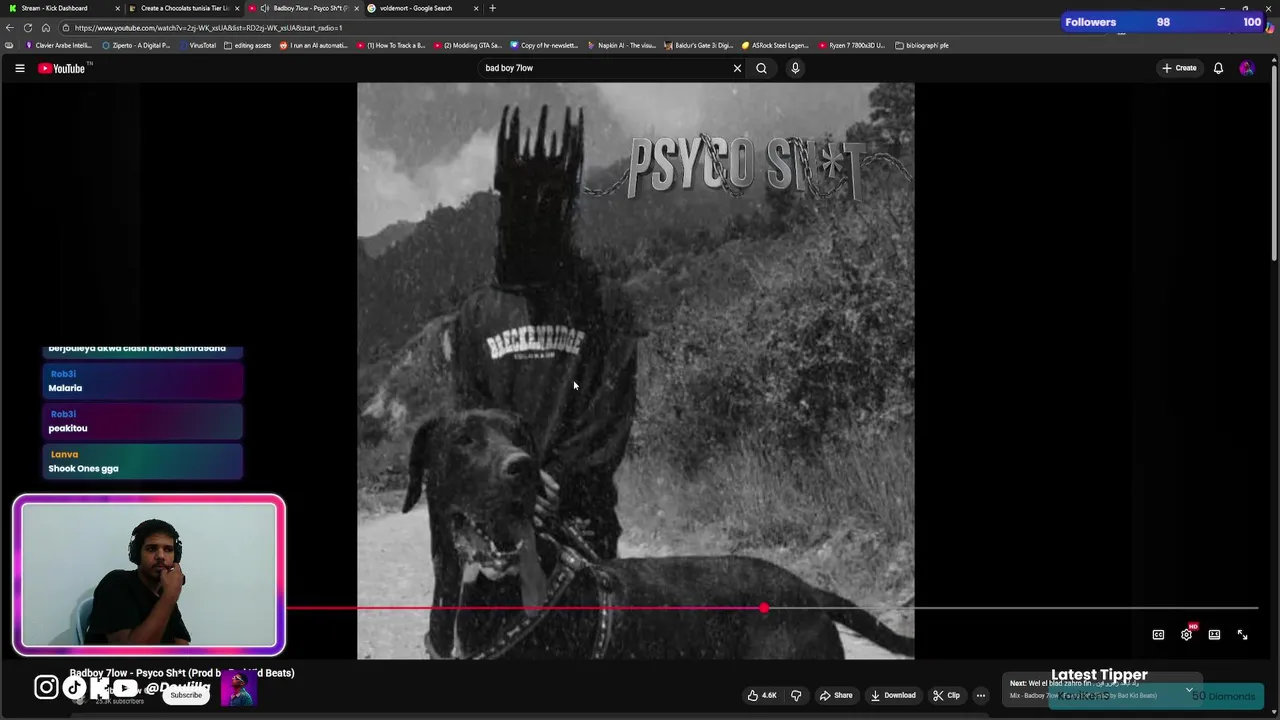Enter fullscreen on the video
This screenshot has height=720, width=1280.
[1242, 635]
